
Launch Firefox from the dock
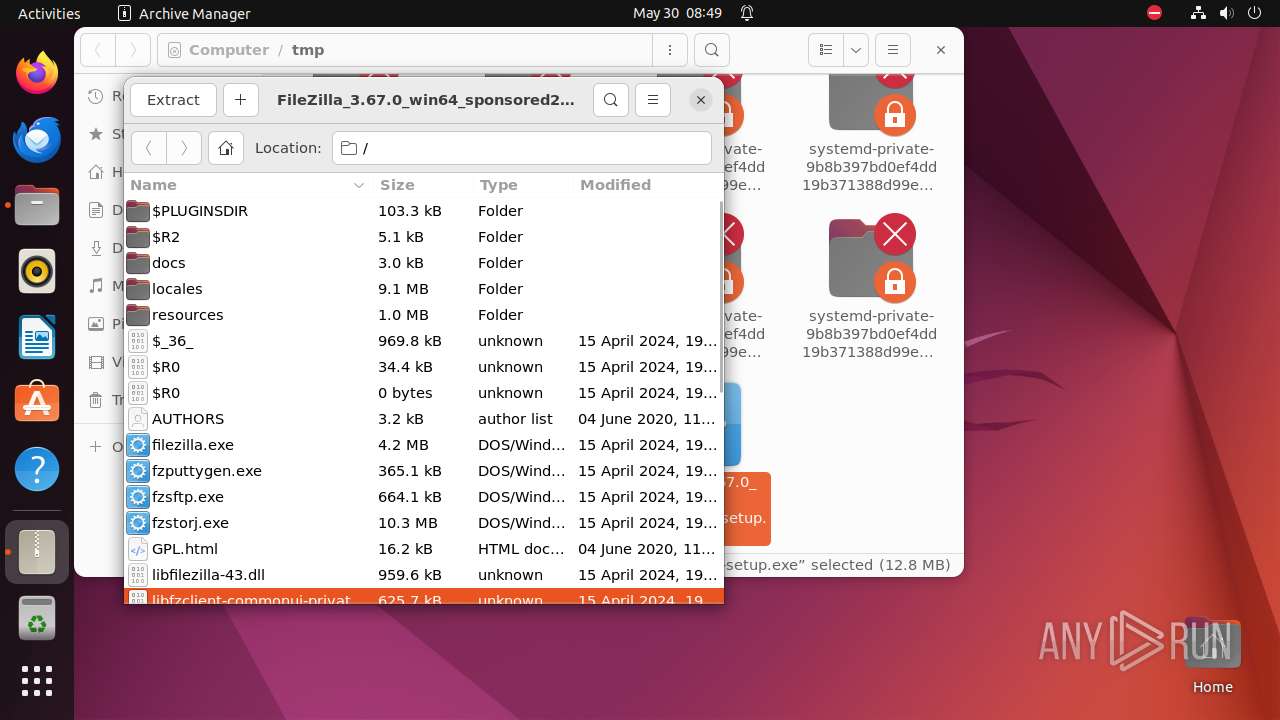[x=37, y=73]
